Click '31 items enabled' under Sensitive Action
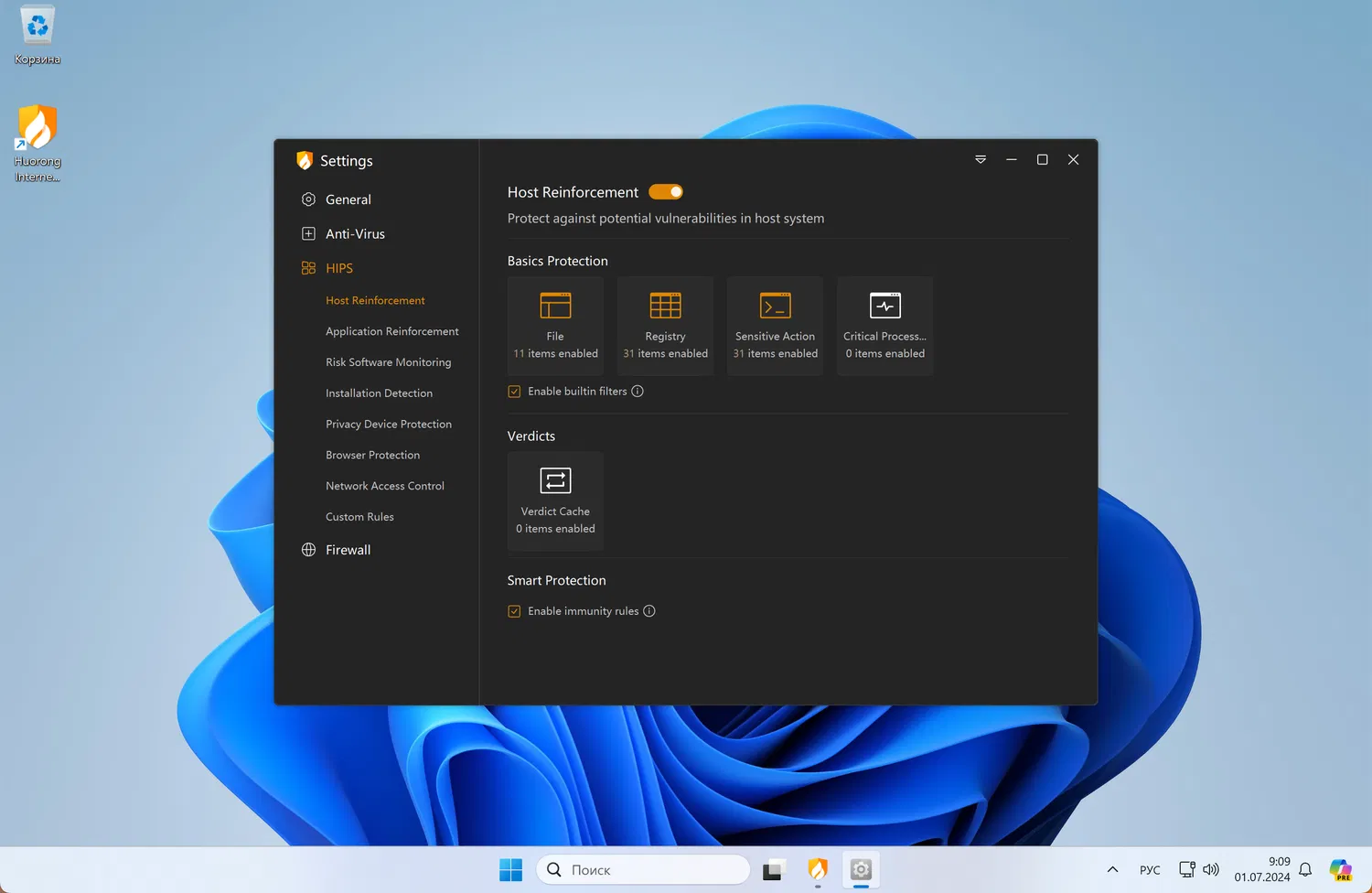The height and width of the screenshot is (893, 1372). (775, 353)
